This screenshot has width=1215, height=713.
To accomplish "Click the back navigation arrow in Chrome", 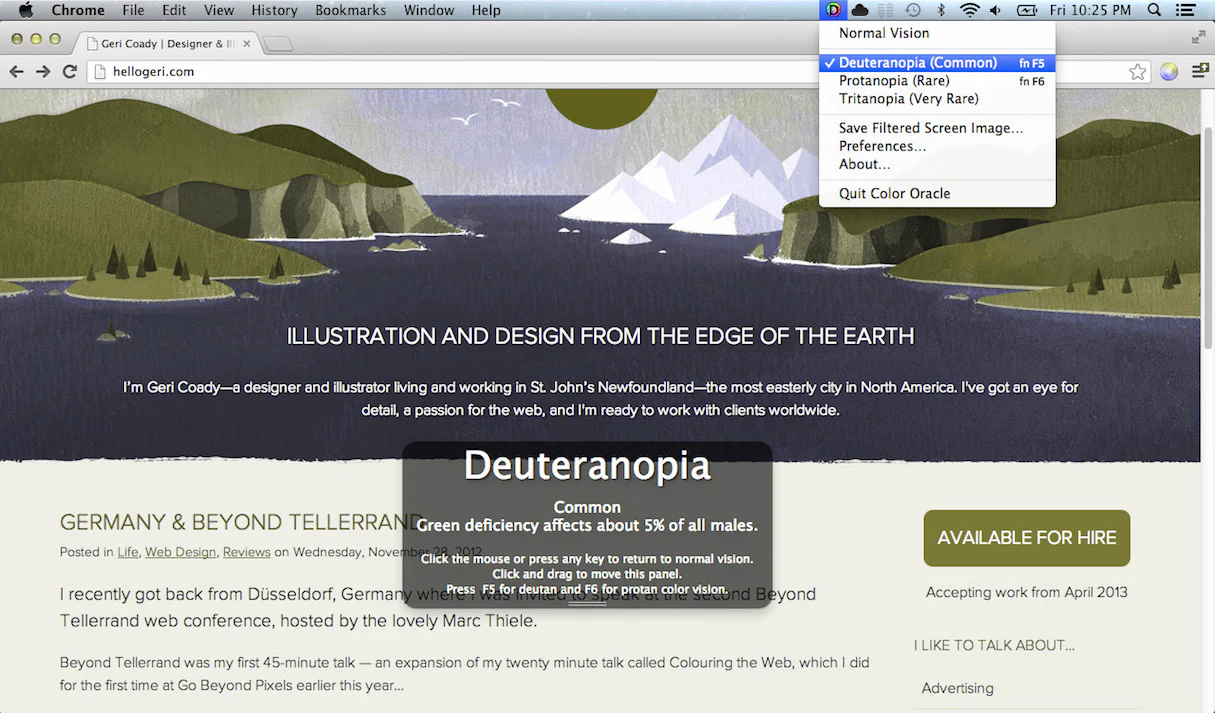I will (16, 71).
